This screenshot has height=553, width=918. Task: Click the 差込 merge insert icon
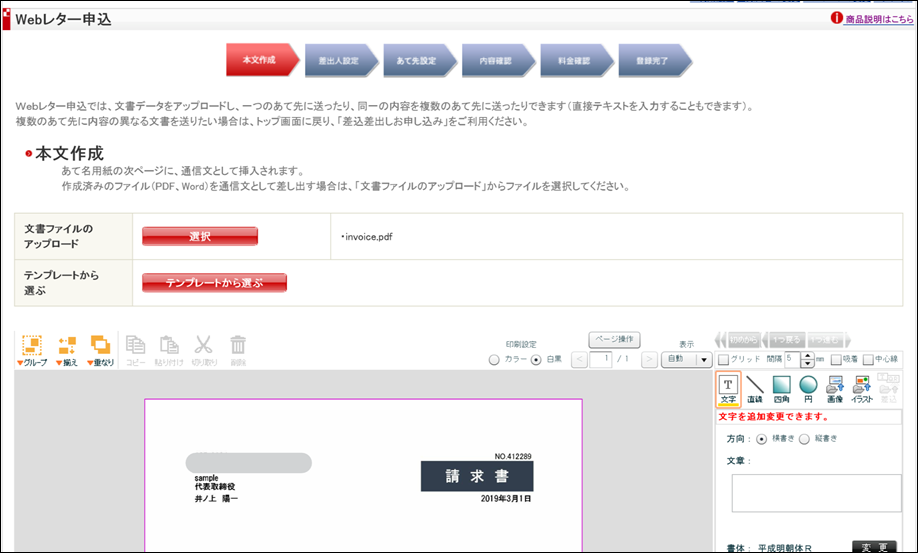888,389
